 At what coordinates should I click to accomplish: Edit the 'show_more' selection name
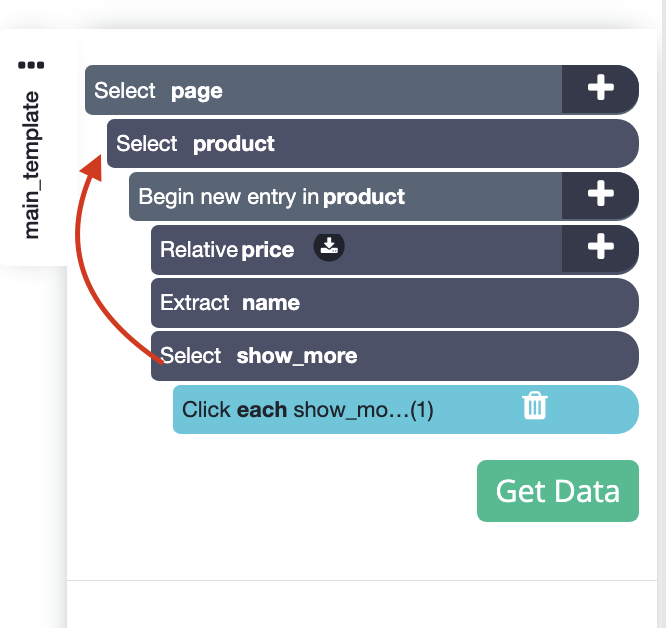(x=296, y=356)
